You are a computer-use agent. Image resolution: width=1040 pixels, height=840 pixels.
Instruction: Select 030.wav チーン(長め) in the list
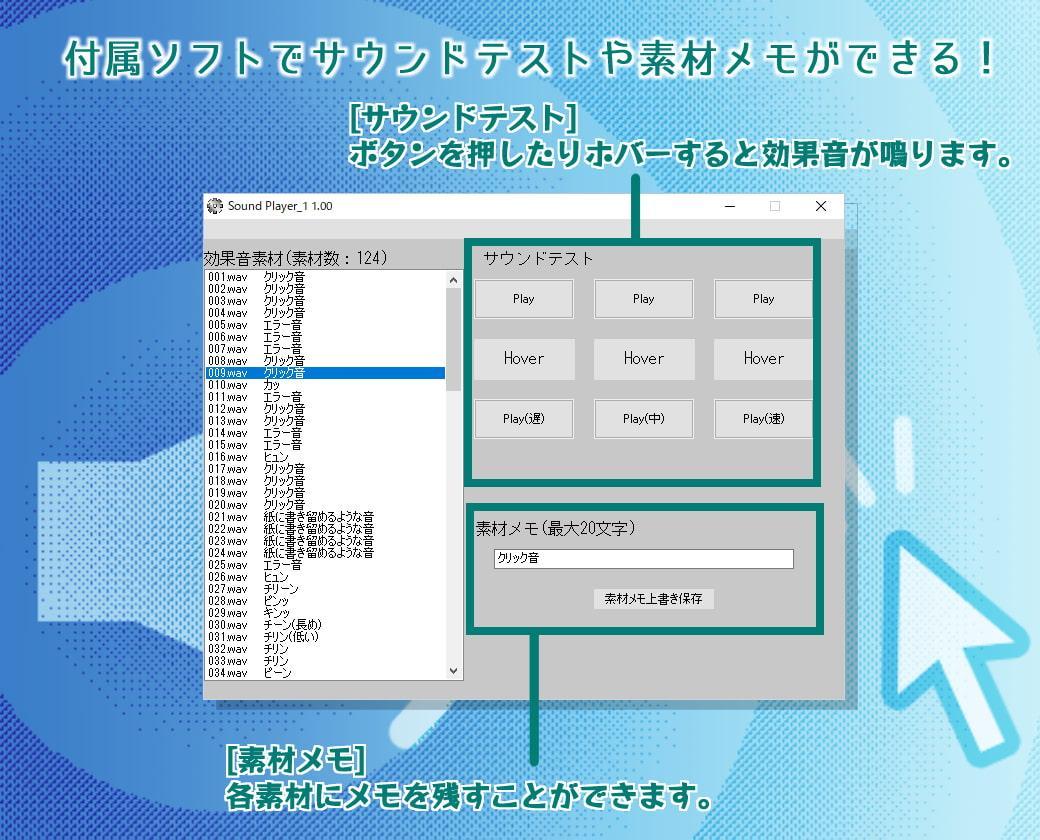(x=325, y=624)
